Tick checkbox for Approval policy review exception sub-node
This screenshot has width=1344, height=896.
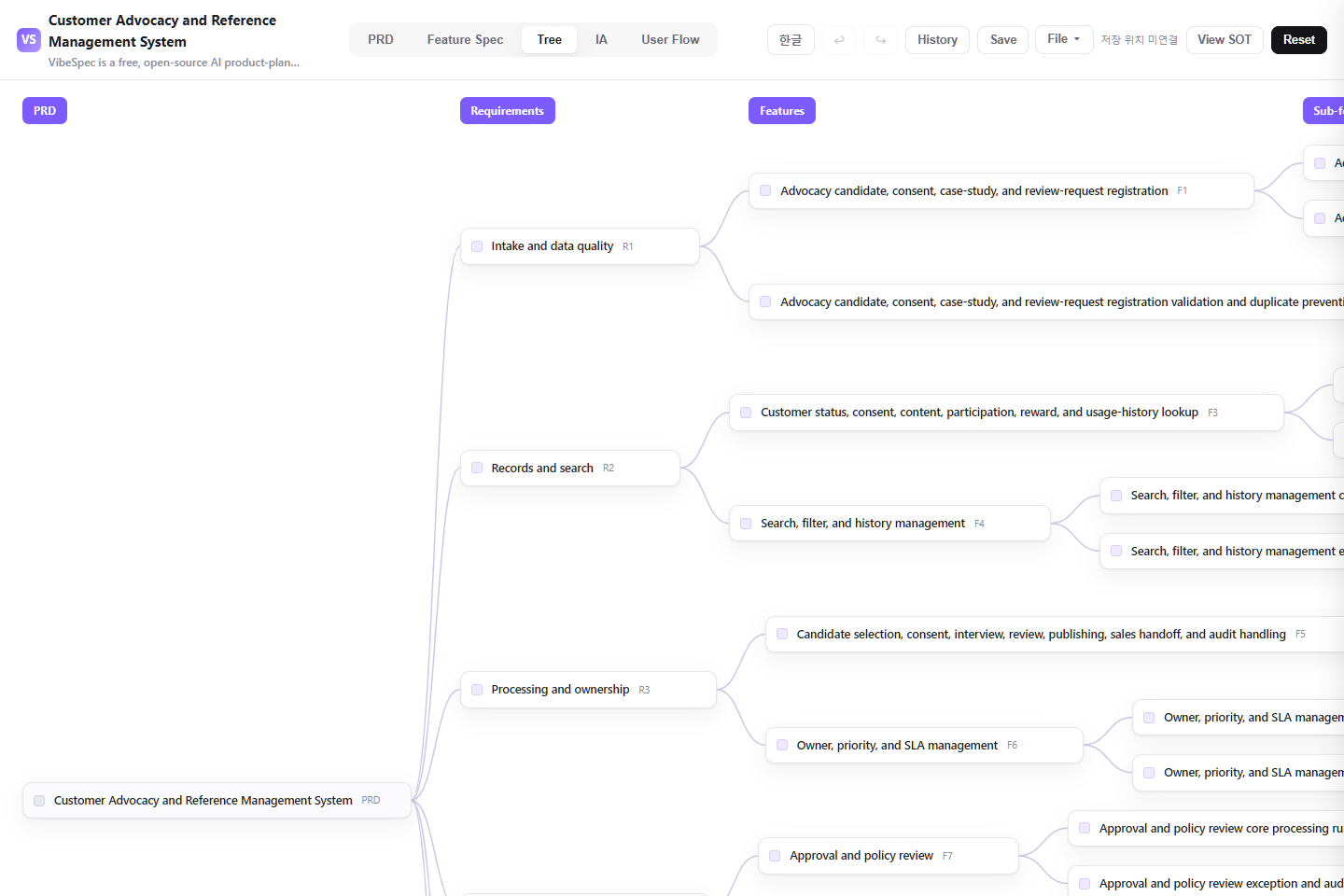pos(1085,884)
